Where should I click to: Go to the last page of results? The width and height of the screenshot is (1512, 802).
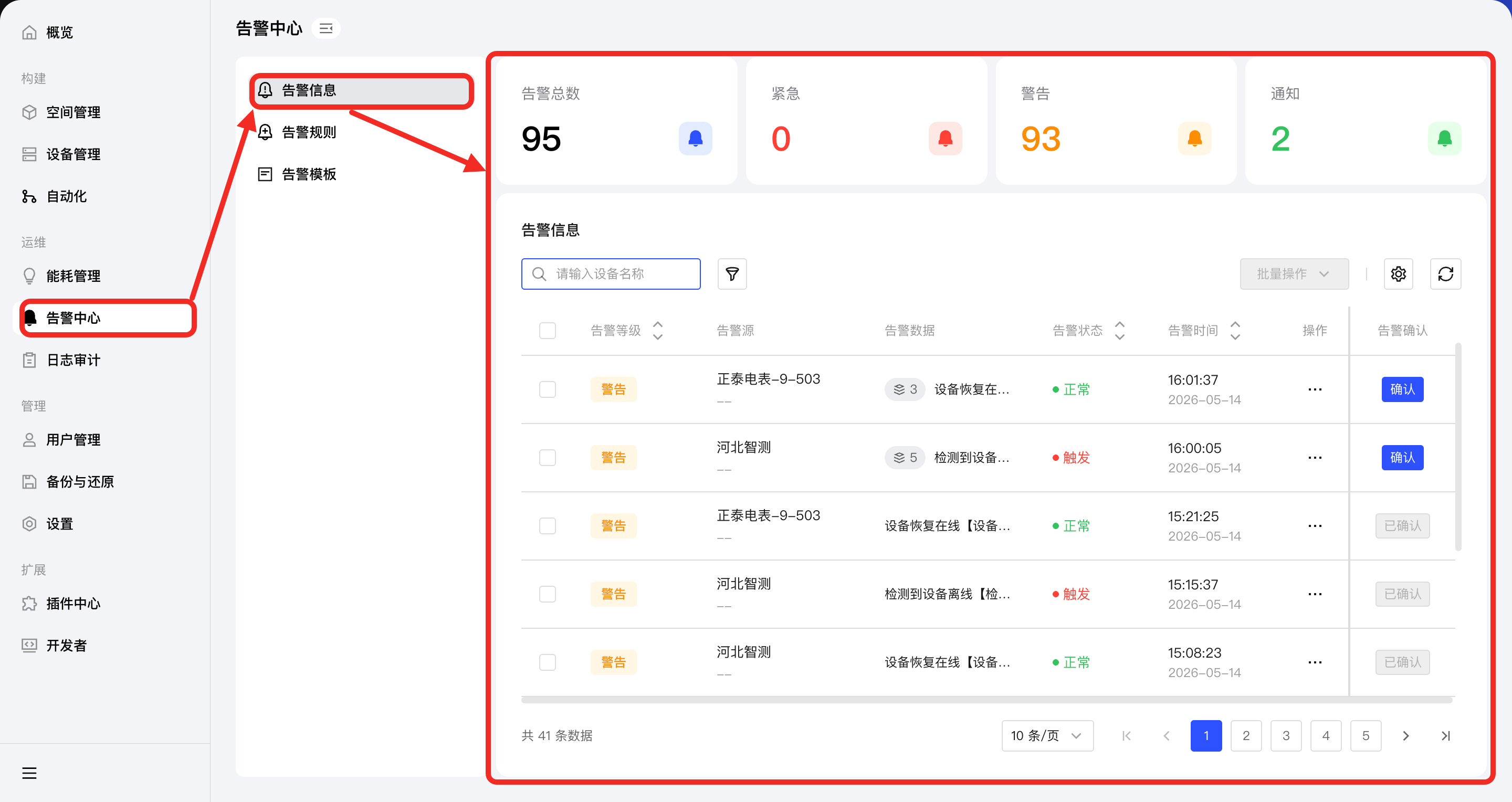pos(1445,736)
